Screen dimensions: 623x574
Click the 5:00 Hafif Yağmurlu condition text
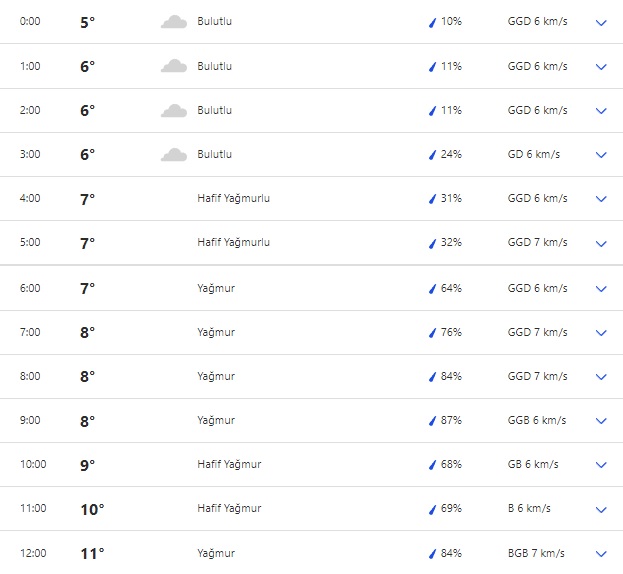point(233,242)
